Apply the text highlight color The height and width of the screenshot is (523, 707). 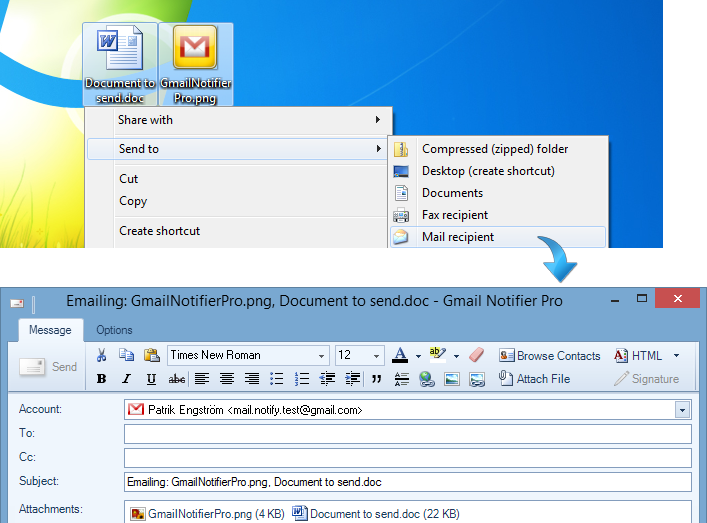[x=437, y=355]
